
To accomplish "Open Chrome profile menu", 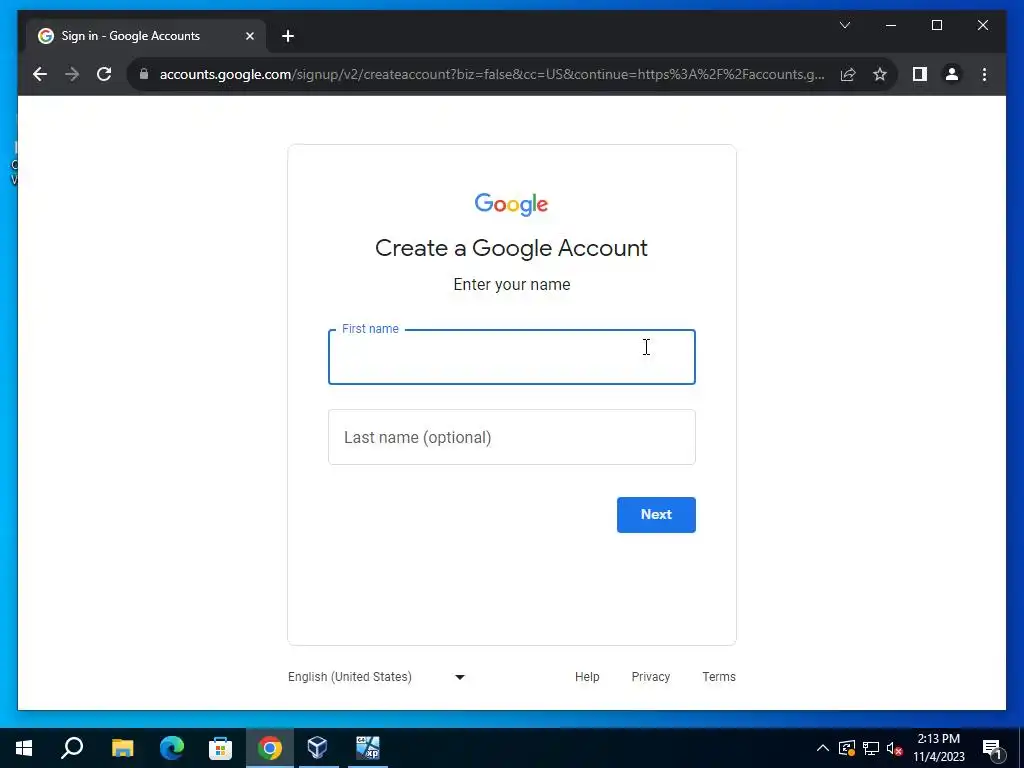I will 952,74.
